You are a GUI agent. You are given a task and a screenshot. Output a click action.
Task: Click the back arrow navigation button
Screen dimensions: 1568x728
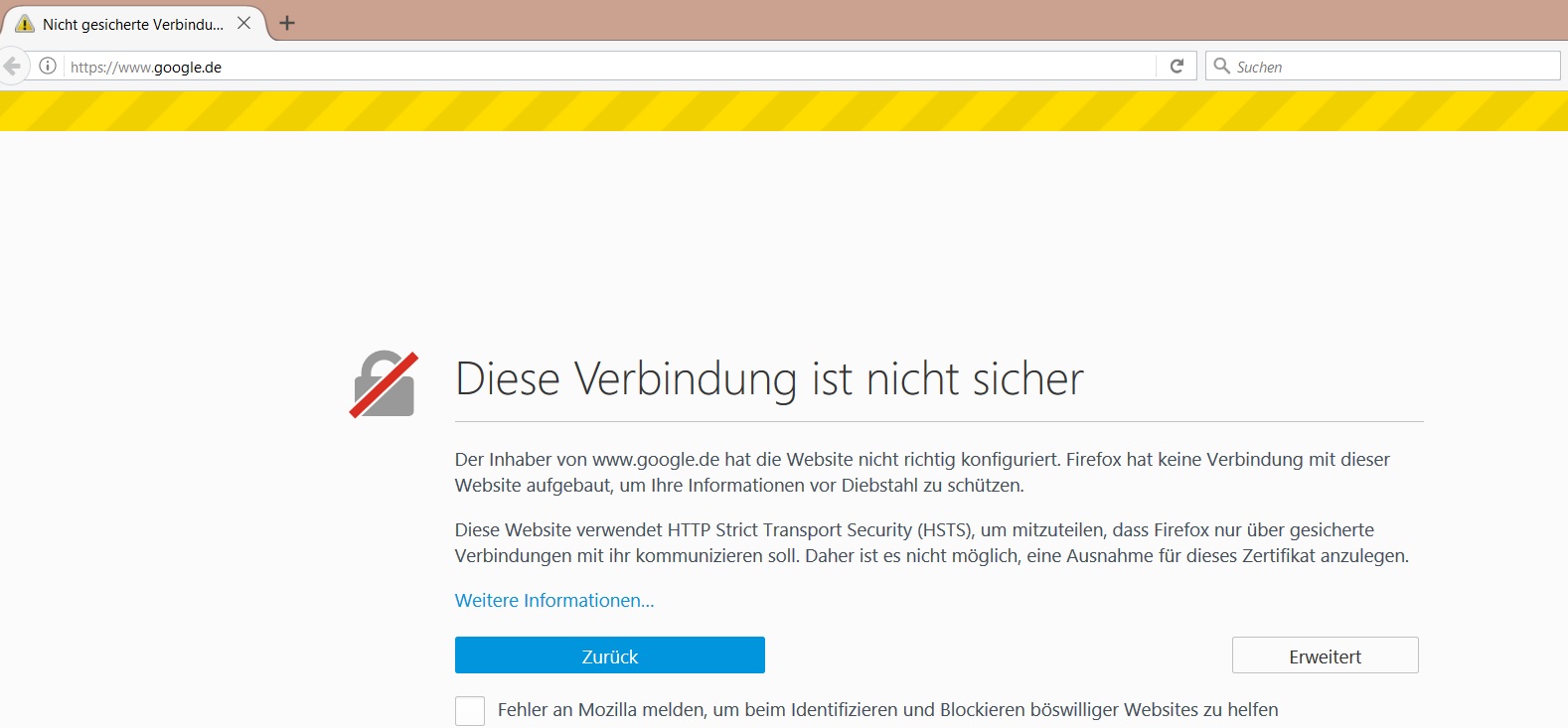(x=11, y=67)
